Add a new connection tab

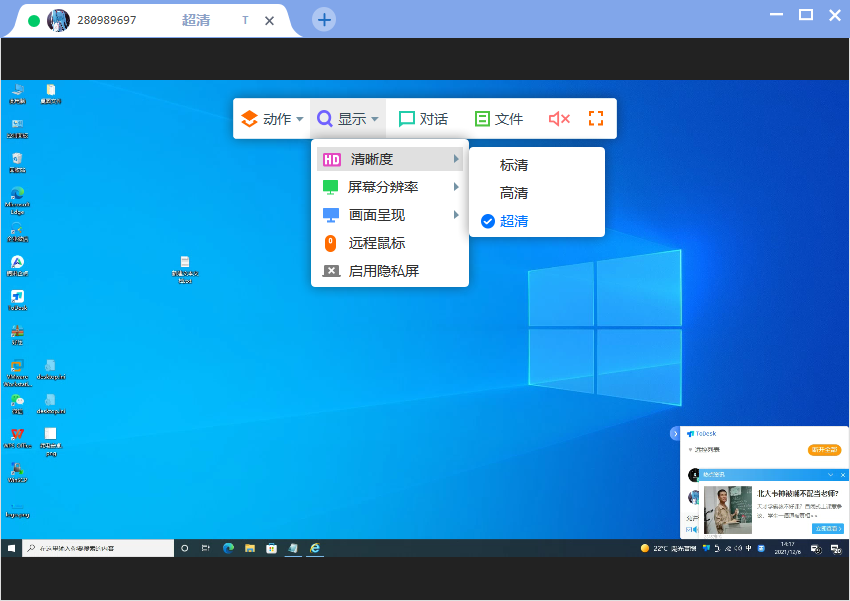click(324, 20)
